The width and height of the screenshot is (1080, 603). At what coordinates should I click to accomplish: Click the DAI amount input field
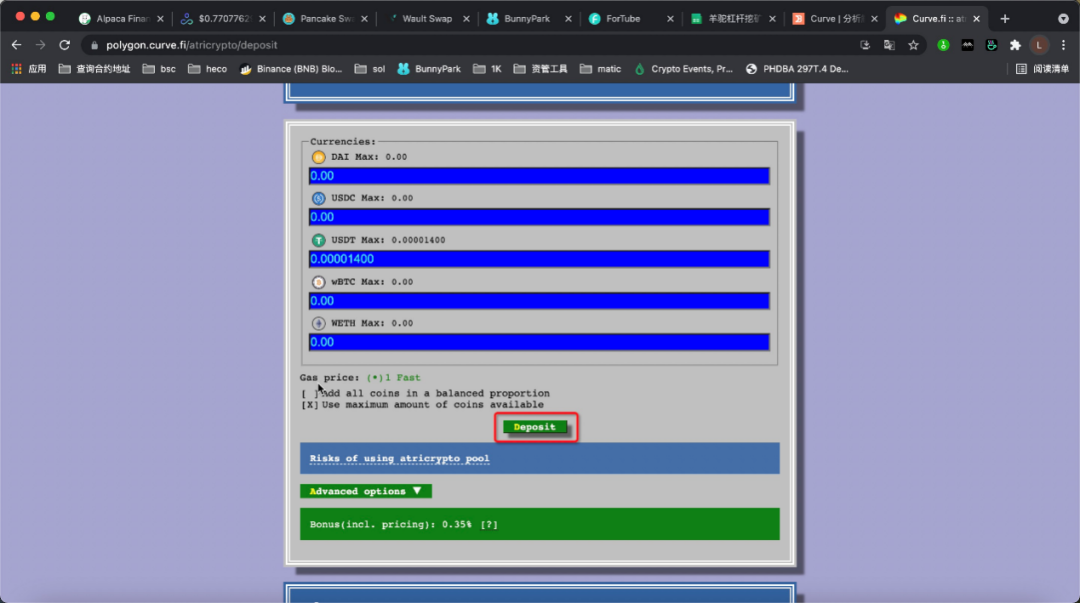pos(539,176)
